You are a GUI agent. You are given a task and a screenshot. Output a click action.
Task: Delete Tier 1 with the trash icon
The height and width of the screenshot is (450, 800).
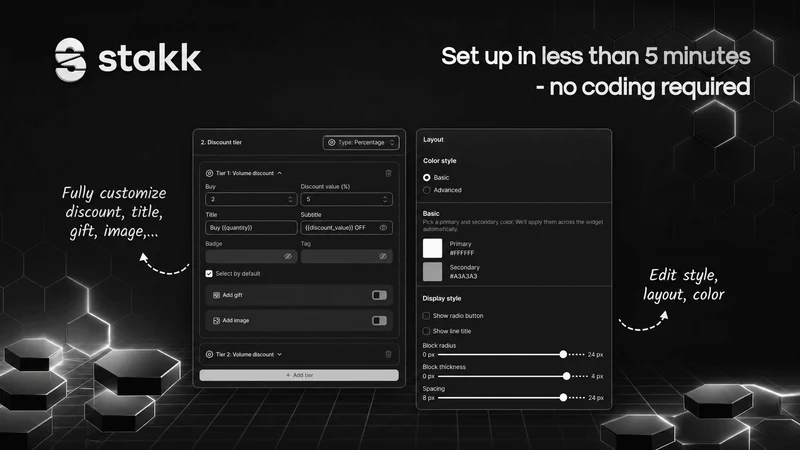pos(388,173)
